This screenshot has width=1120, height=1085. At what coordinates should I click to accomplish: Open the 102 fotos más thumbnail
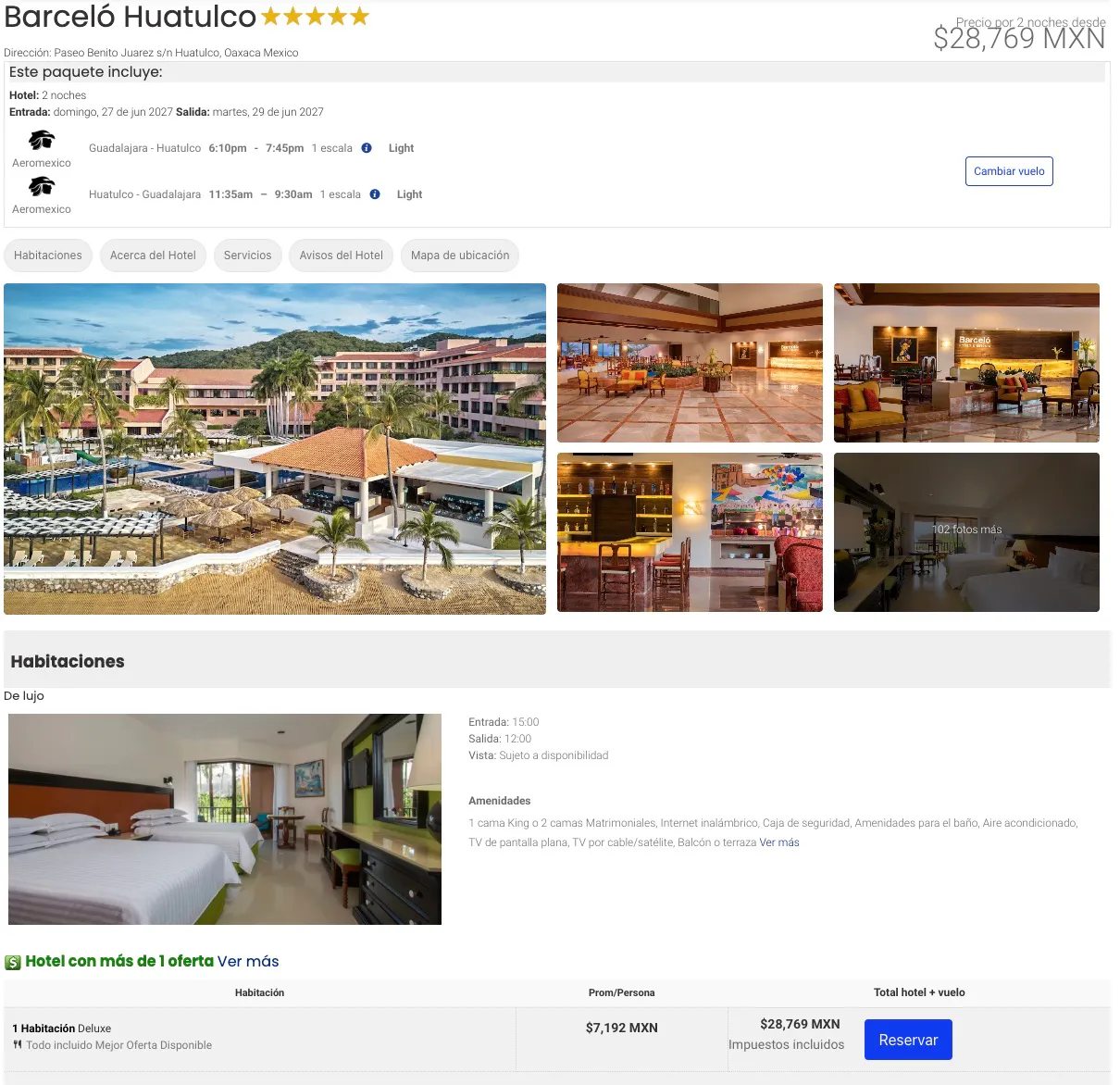click(966, 532)
